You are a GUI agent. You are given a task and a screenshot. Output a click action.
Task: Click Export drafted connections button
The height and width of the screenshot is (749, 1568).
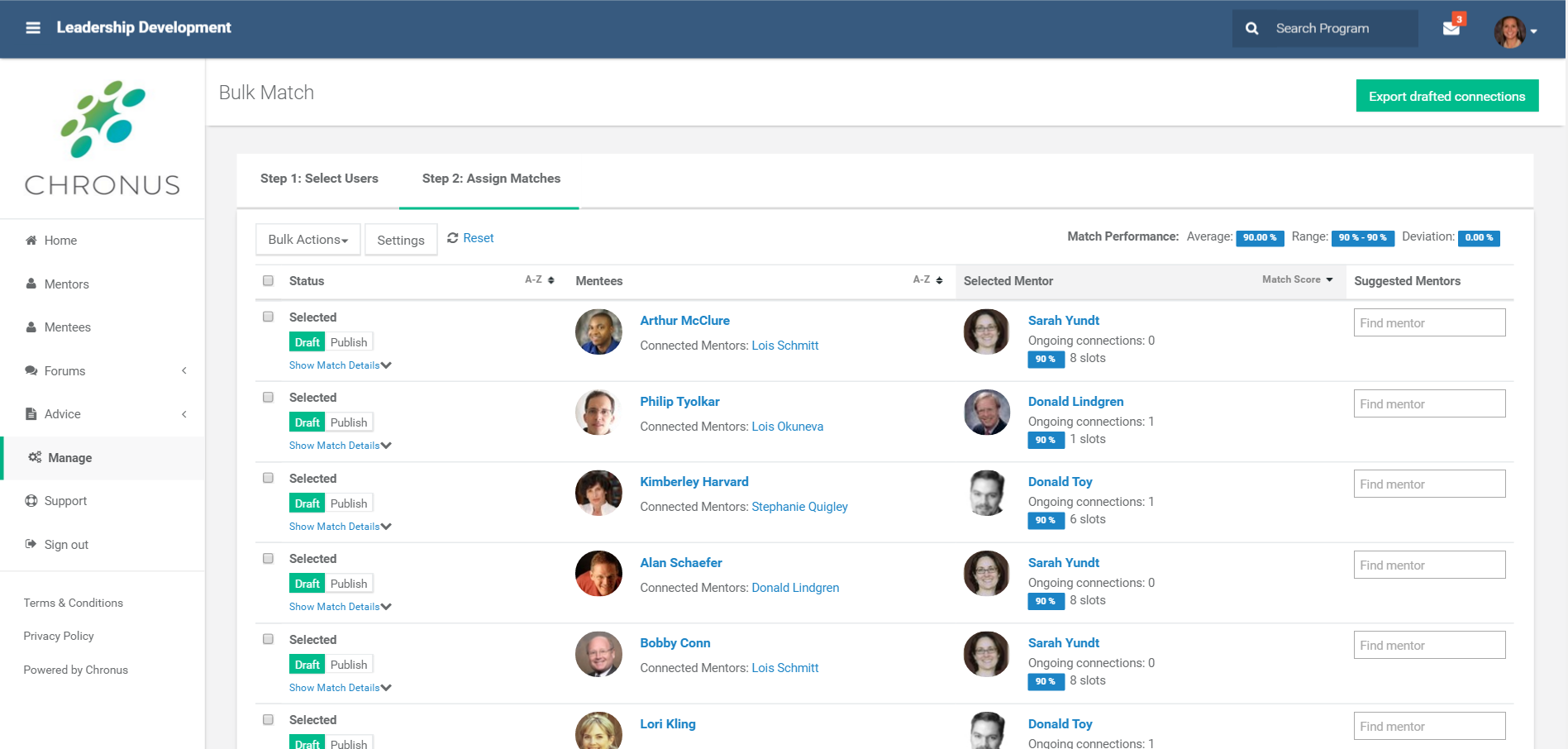pos(1446,96)
